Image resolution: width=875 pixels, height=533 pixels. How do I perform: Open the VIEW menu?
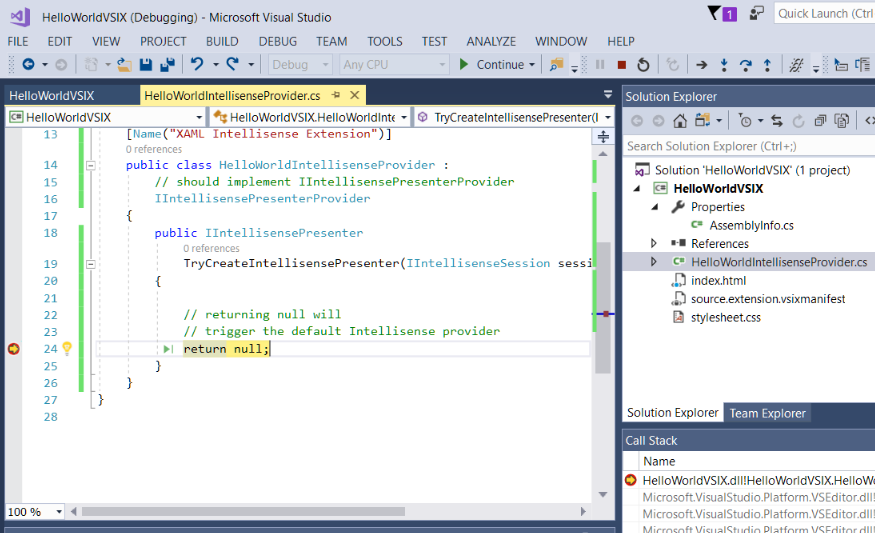coord(106,41)
